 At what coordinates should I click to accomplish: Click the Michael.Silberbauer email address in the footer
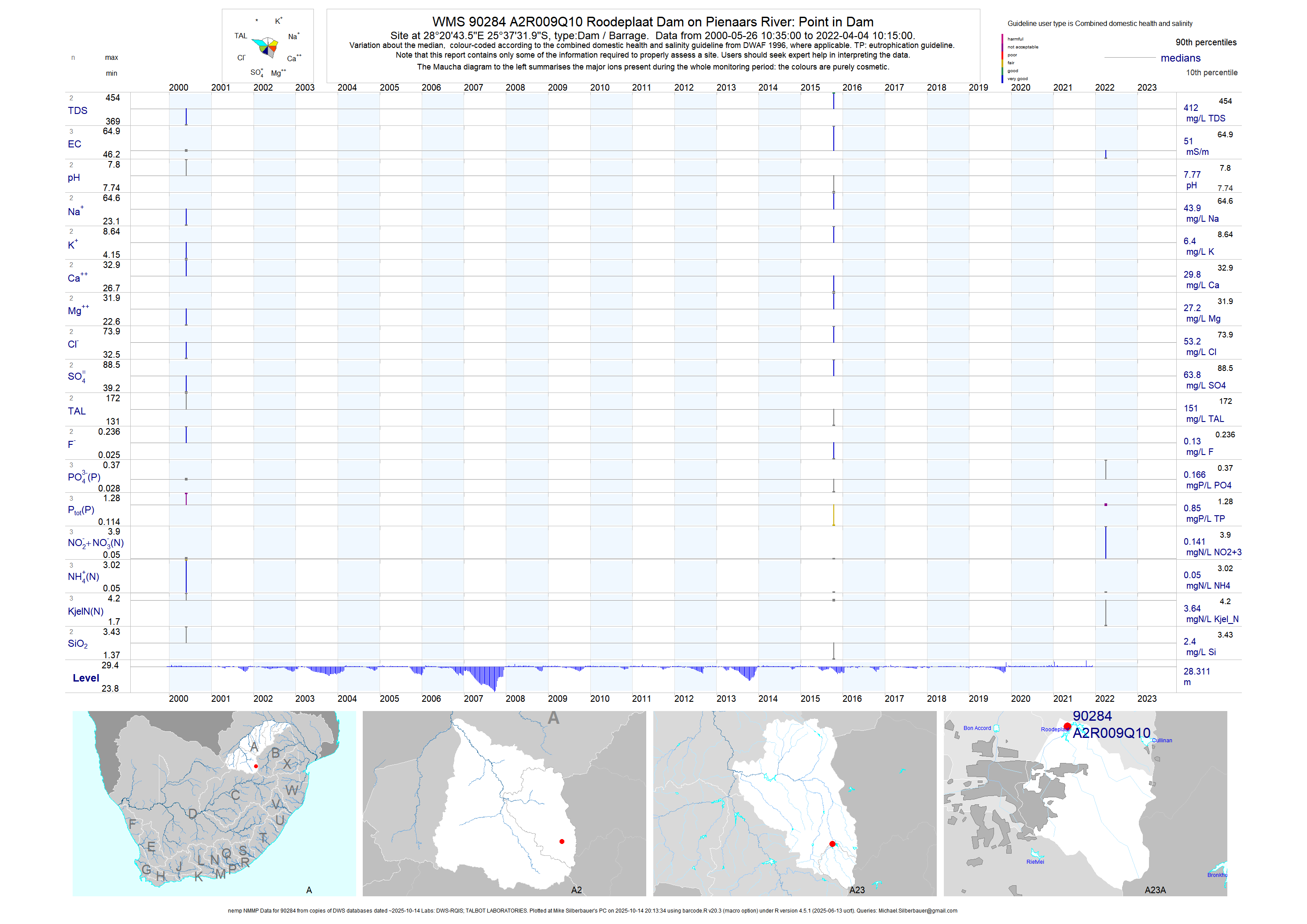(918, 911)
